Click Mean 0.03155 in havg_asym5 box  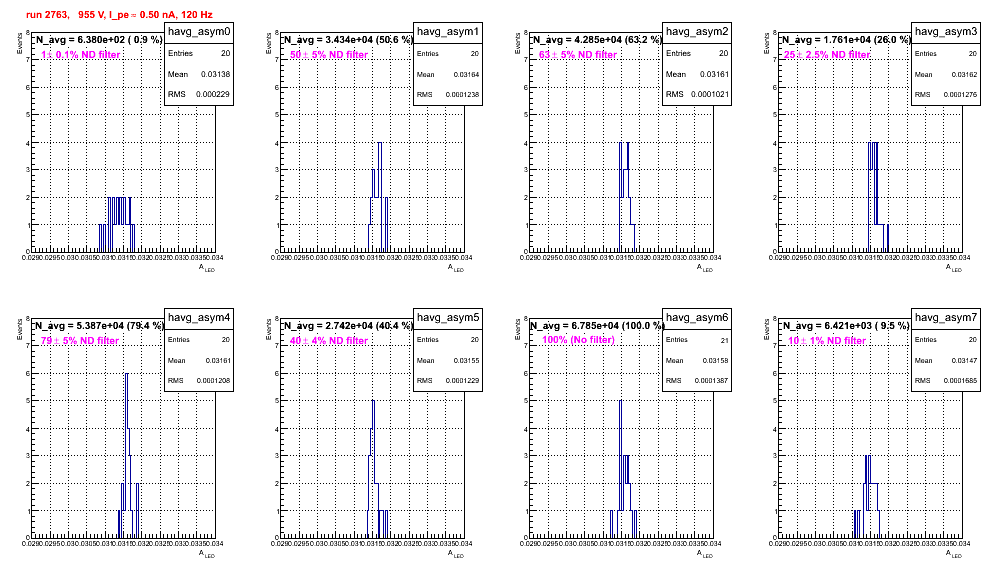pyautogui.click(x=448, y=360)
